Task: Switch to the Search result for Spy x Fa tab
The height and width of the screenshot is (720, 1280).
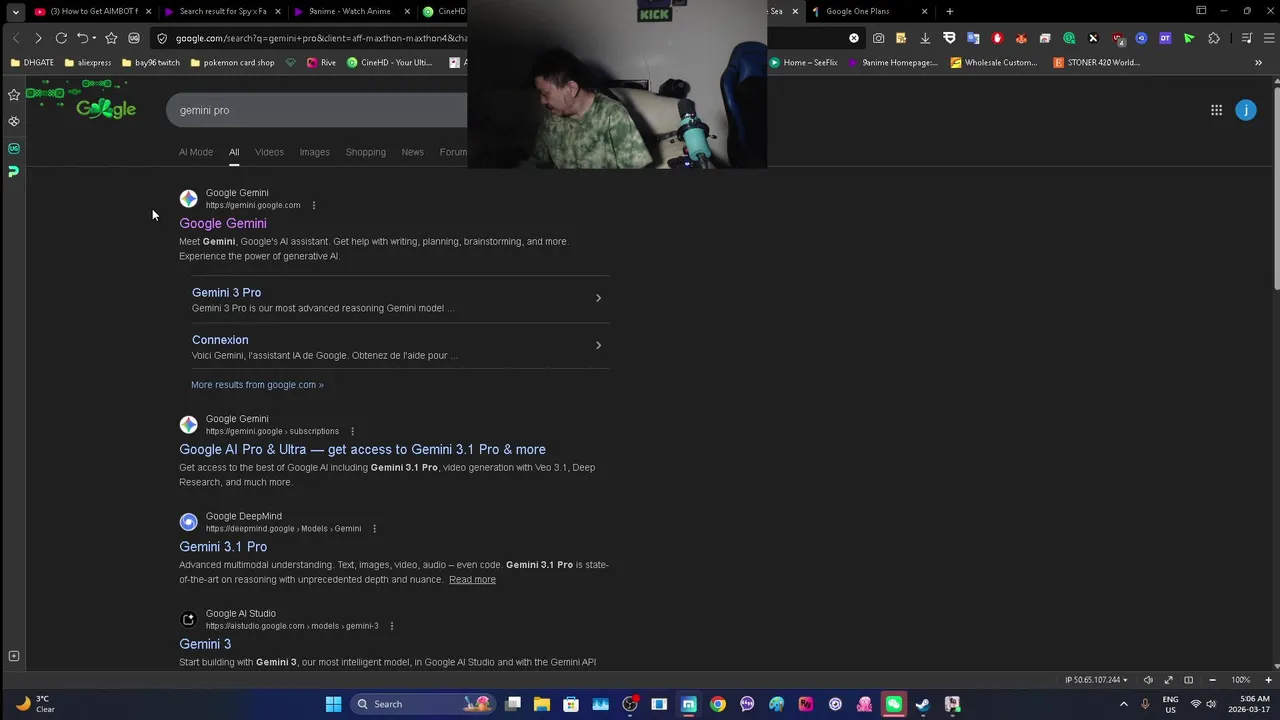Action: (223, 12)
